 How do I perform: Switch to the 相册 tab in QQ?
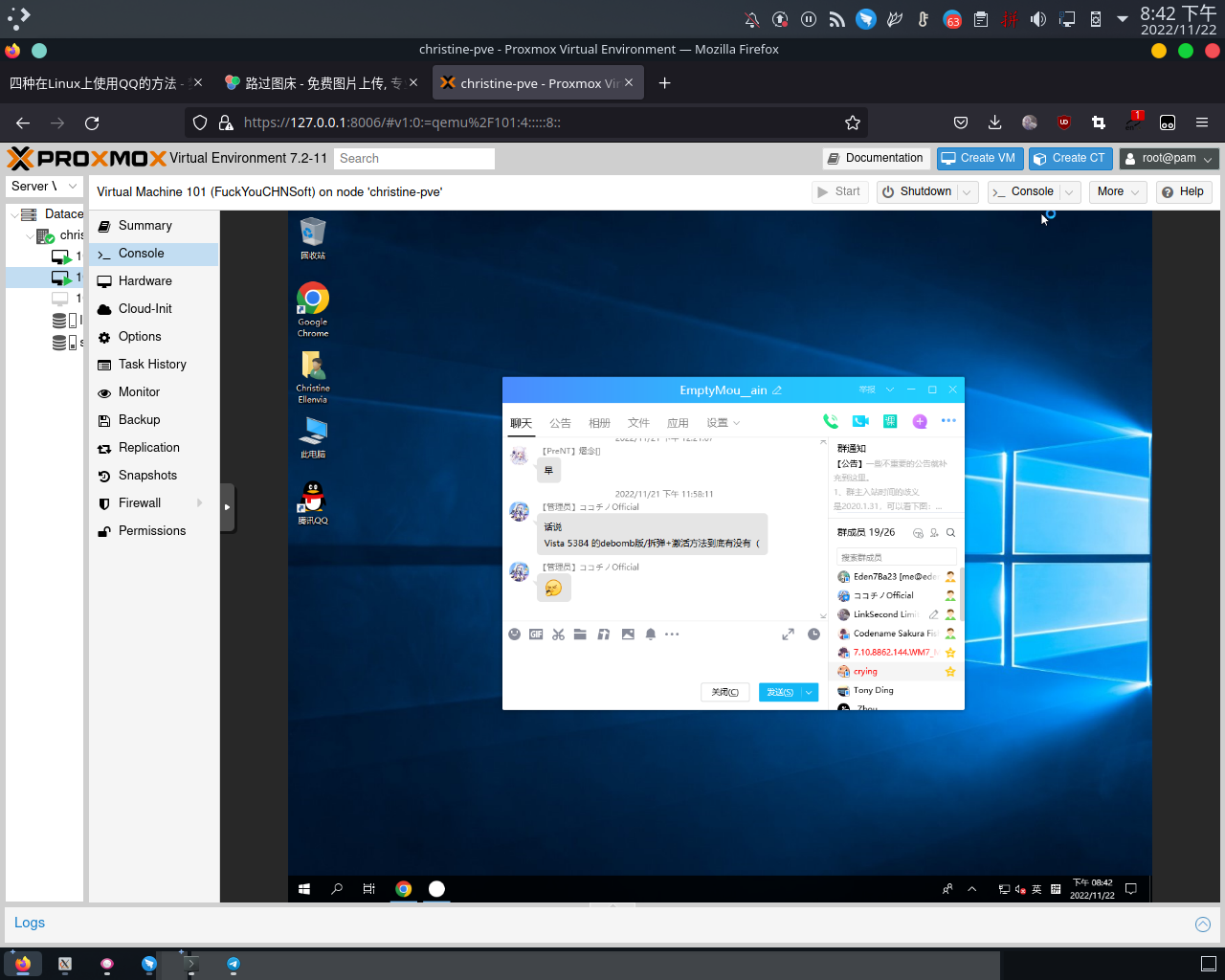pos(599,423)
